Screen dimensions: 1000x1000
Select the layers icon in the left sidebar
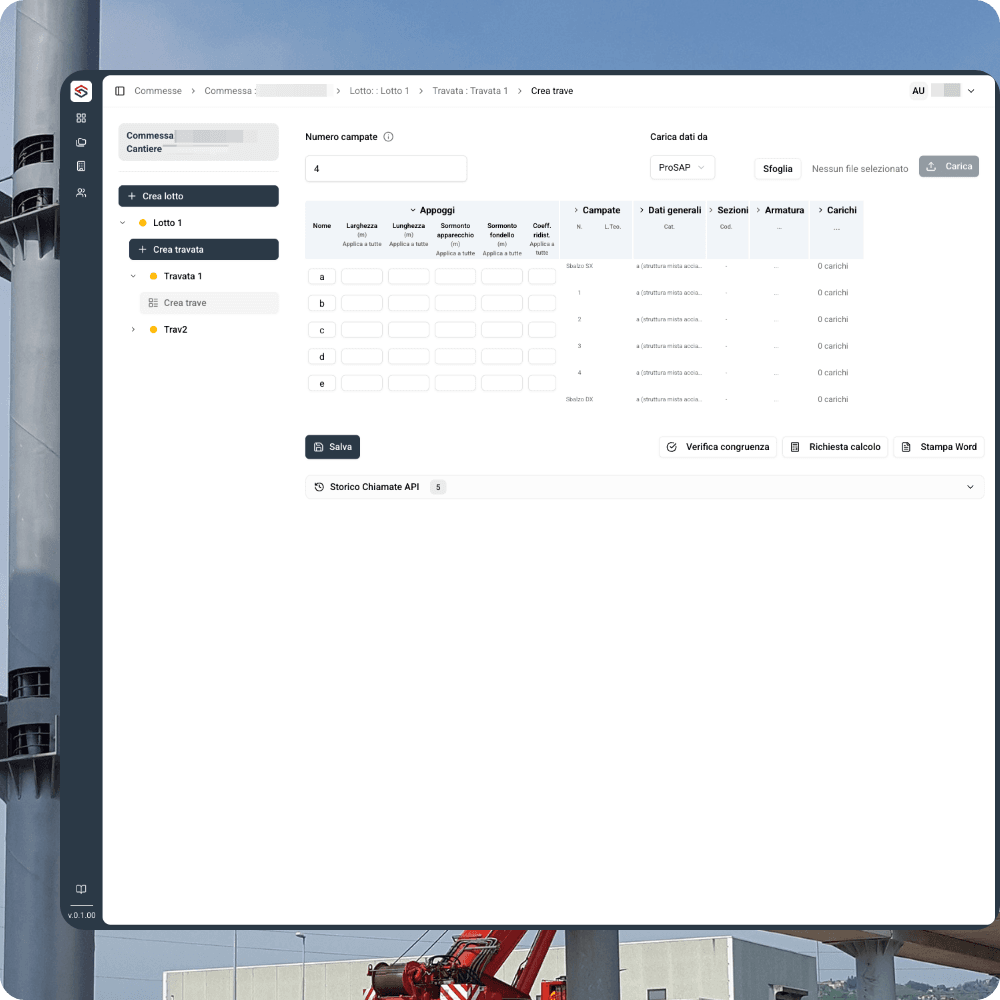pyautogui.click(x=81, y=142)
